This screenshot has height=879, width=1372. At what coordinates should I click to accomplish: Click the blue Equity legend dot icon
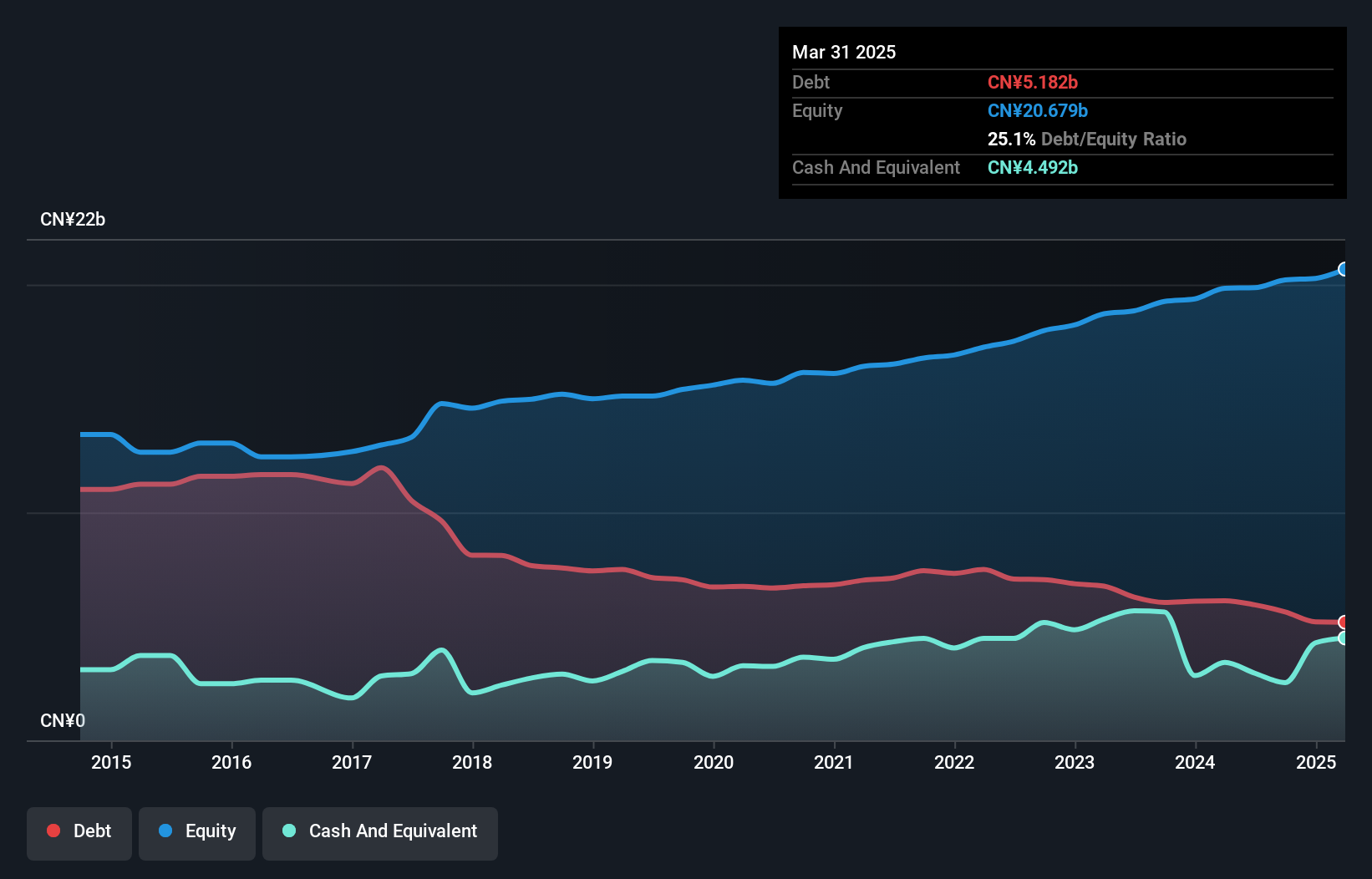(x=165, y=831)
